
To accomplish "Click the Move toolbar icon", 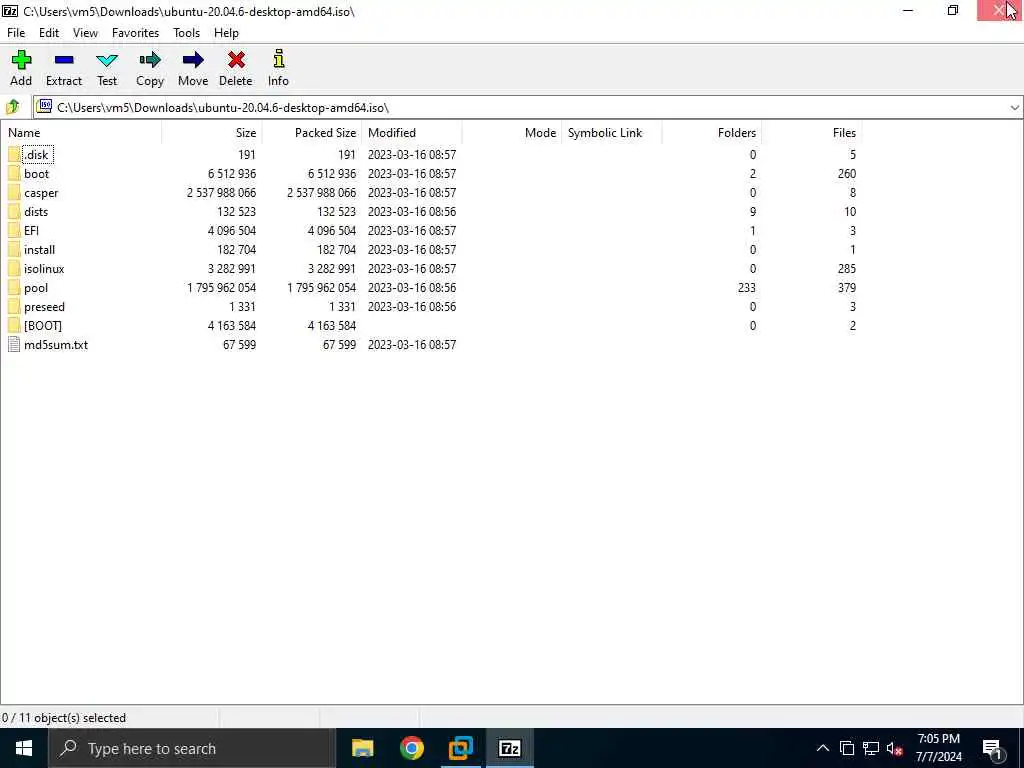I will (x=193, y=60).
